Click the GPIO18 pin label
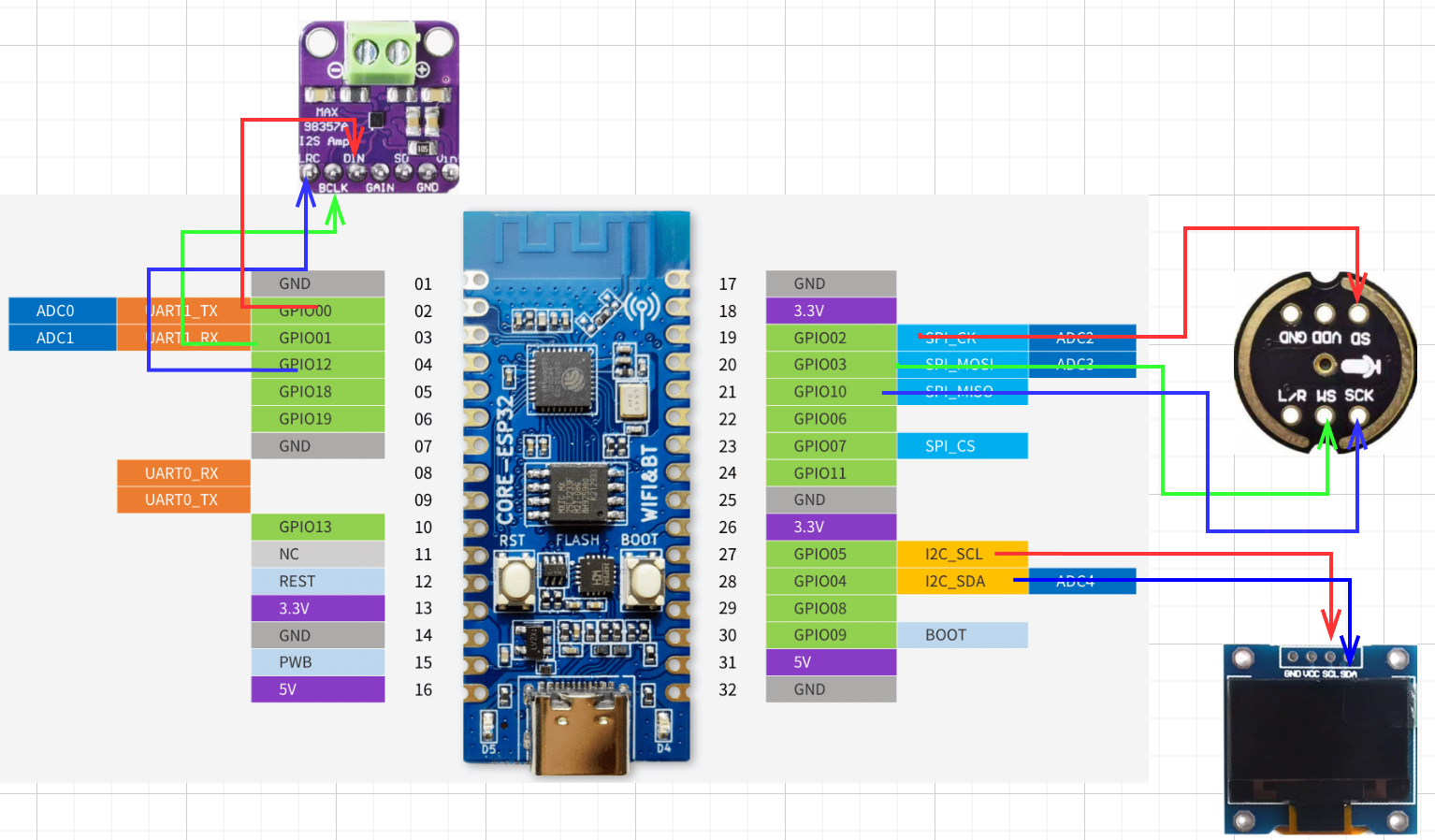 pos(318,392)
